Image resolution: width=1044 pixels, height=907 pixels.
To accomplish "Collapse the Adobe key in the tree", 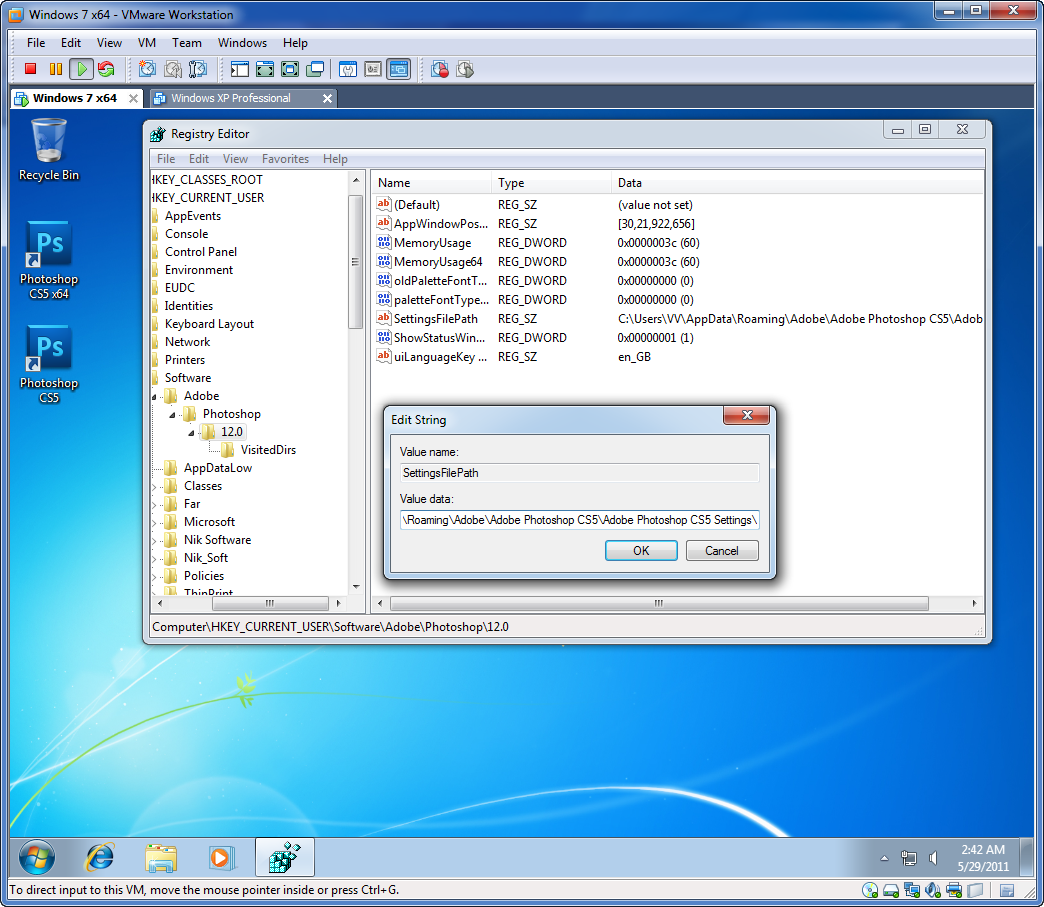I will (154, 397).
